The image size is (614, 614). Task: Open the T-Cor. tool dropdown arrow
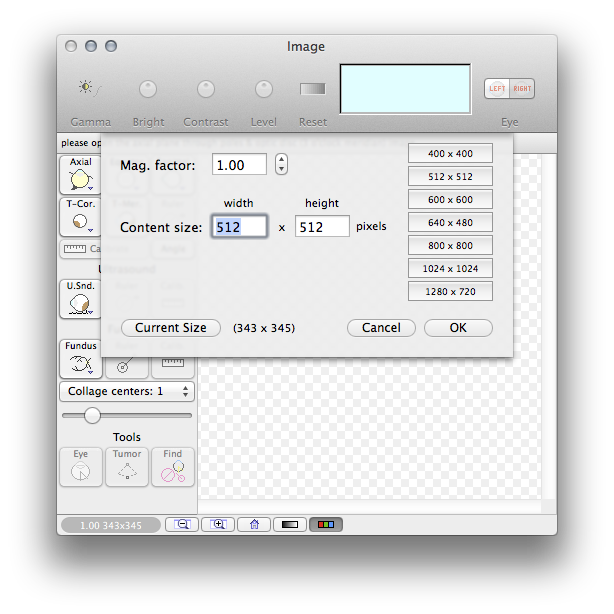point(90,230)
